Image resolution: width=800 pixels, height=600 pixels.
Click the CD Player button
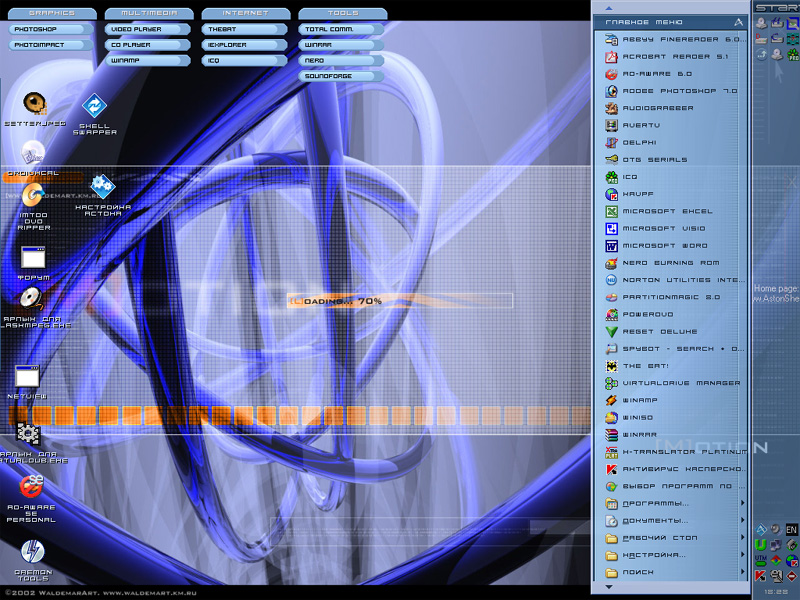pyautogui.click(x=147, y=45)
